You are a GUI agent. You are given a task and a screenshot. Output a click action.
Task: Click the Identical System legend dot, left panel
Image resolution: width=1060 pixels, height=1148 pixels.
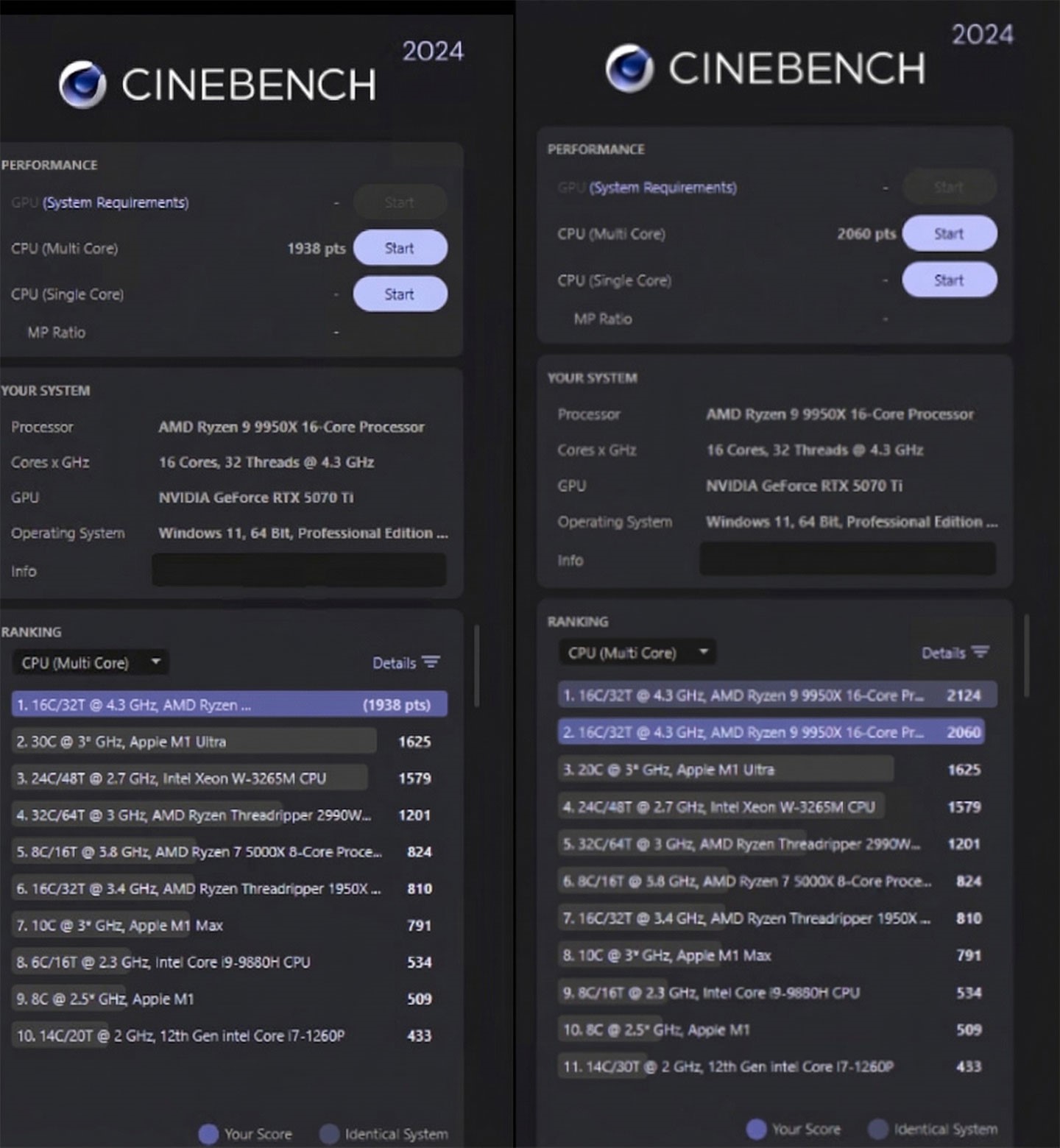(328, 1134)
